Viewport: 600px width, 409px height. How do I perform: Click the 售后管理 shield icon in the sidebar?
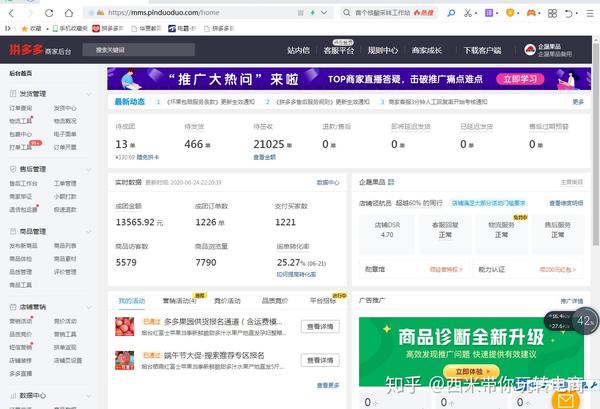tap(13, 169)
